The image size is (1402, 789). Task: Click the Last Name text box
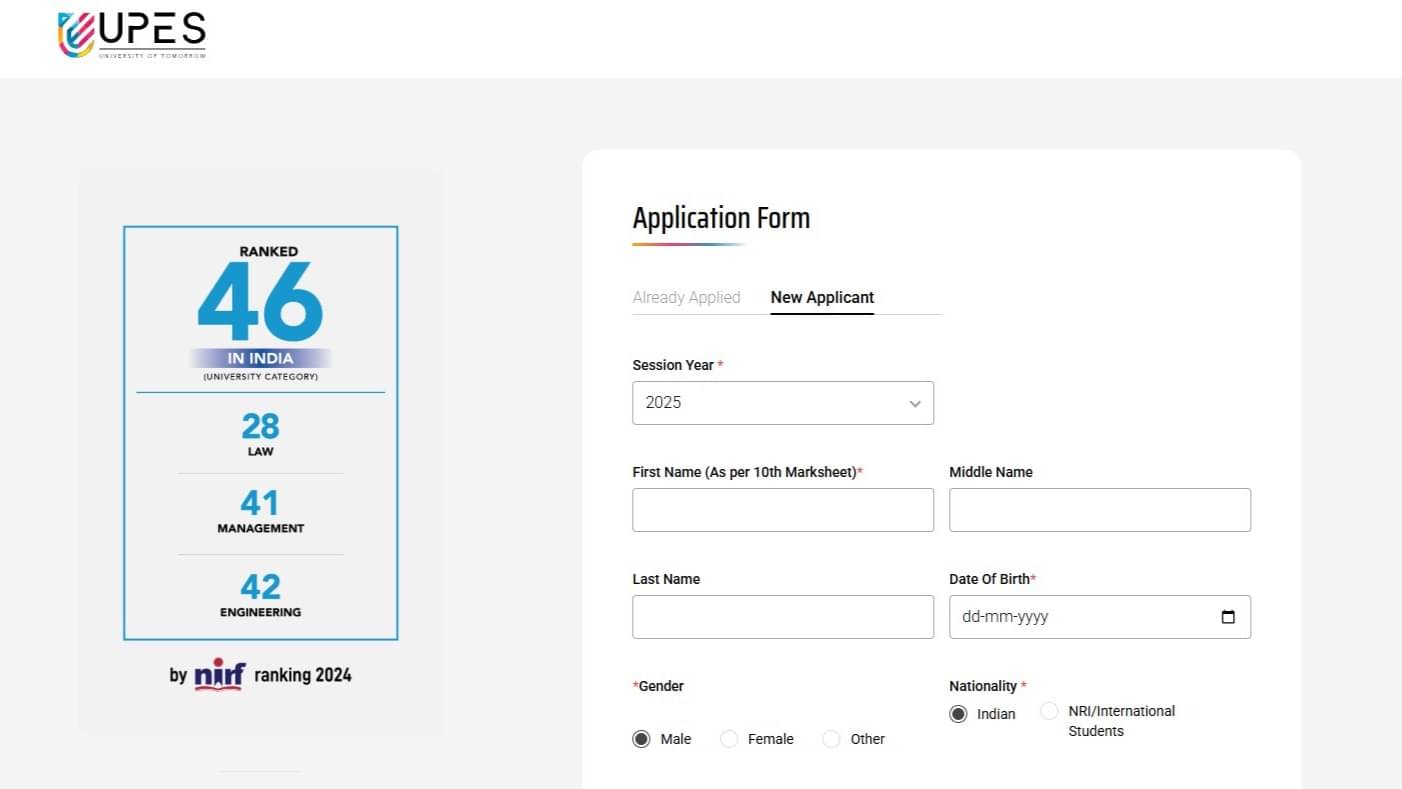pos(783,617)
